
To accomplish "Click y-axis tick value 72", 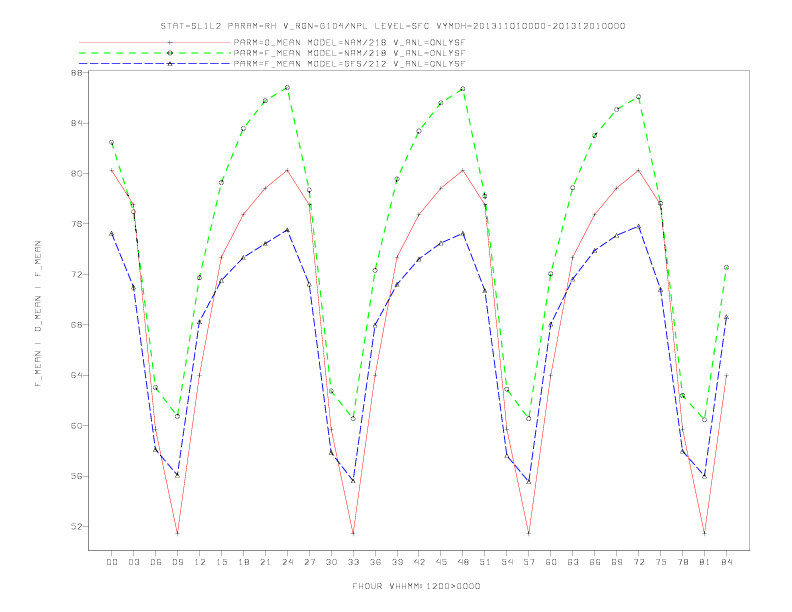I will (x=76, y=275).
